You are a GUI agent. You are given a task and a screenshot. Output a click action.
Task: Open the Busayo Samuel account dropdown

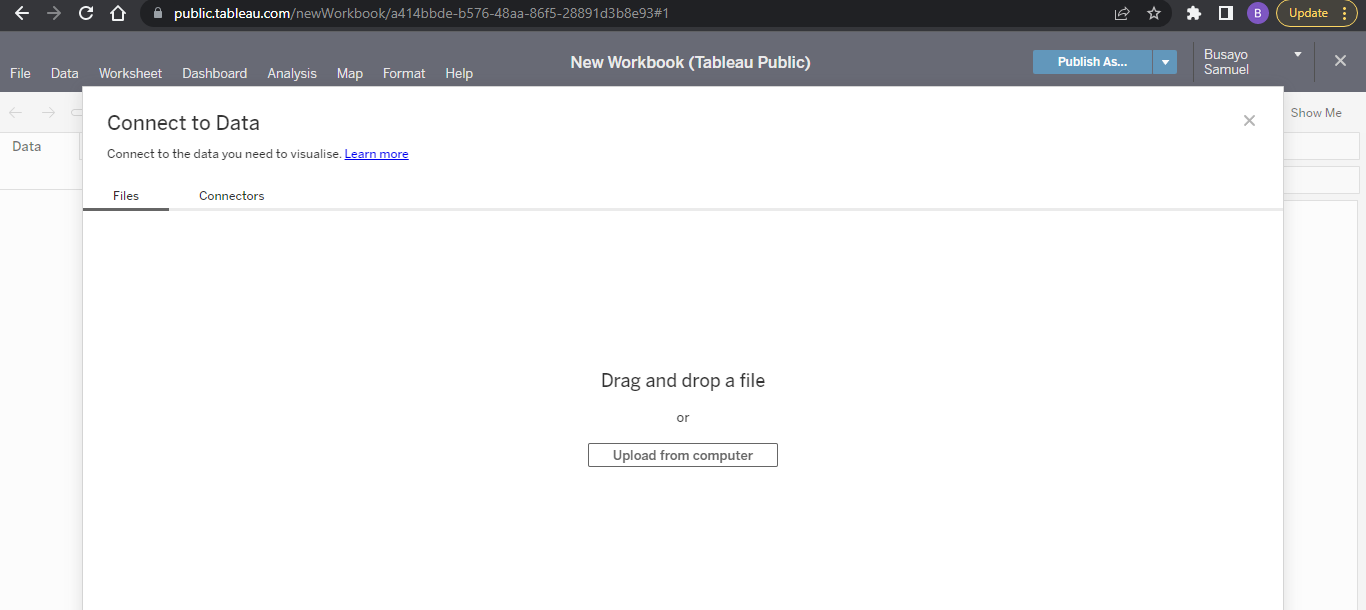pyautogui.click(x=1254, y=61)
